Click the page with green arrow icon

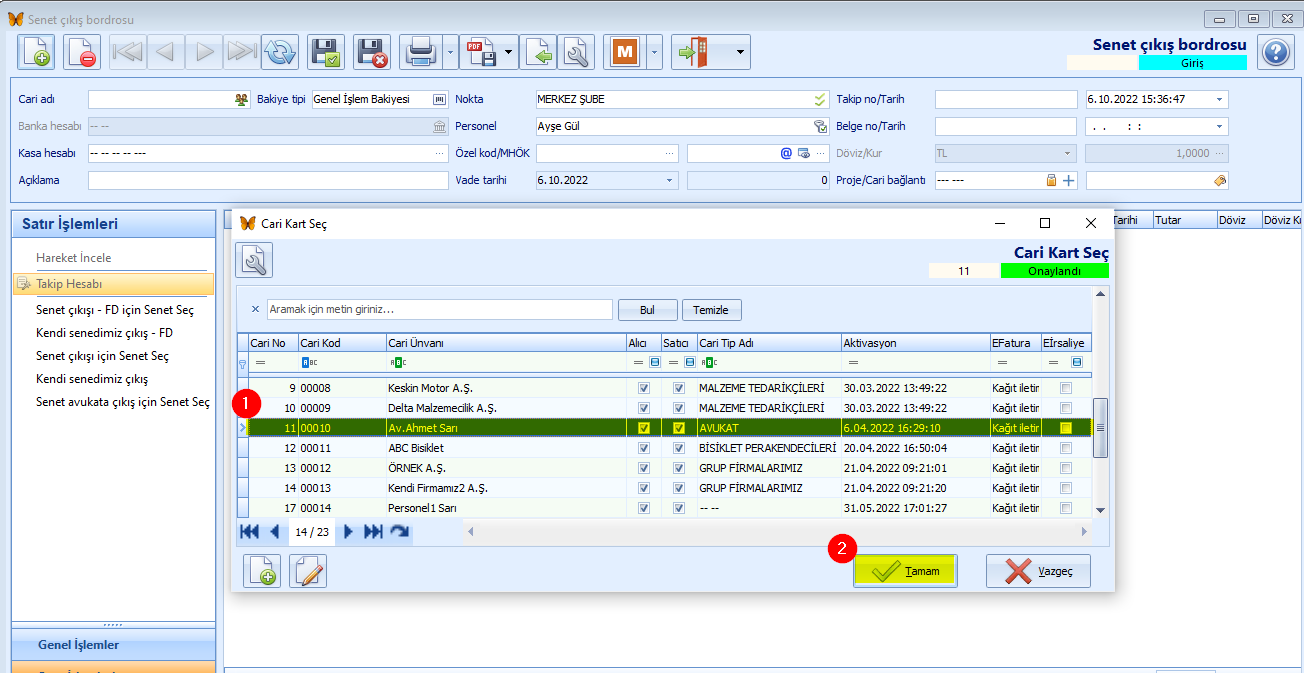tap(540, 52)
